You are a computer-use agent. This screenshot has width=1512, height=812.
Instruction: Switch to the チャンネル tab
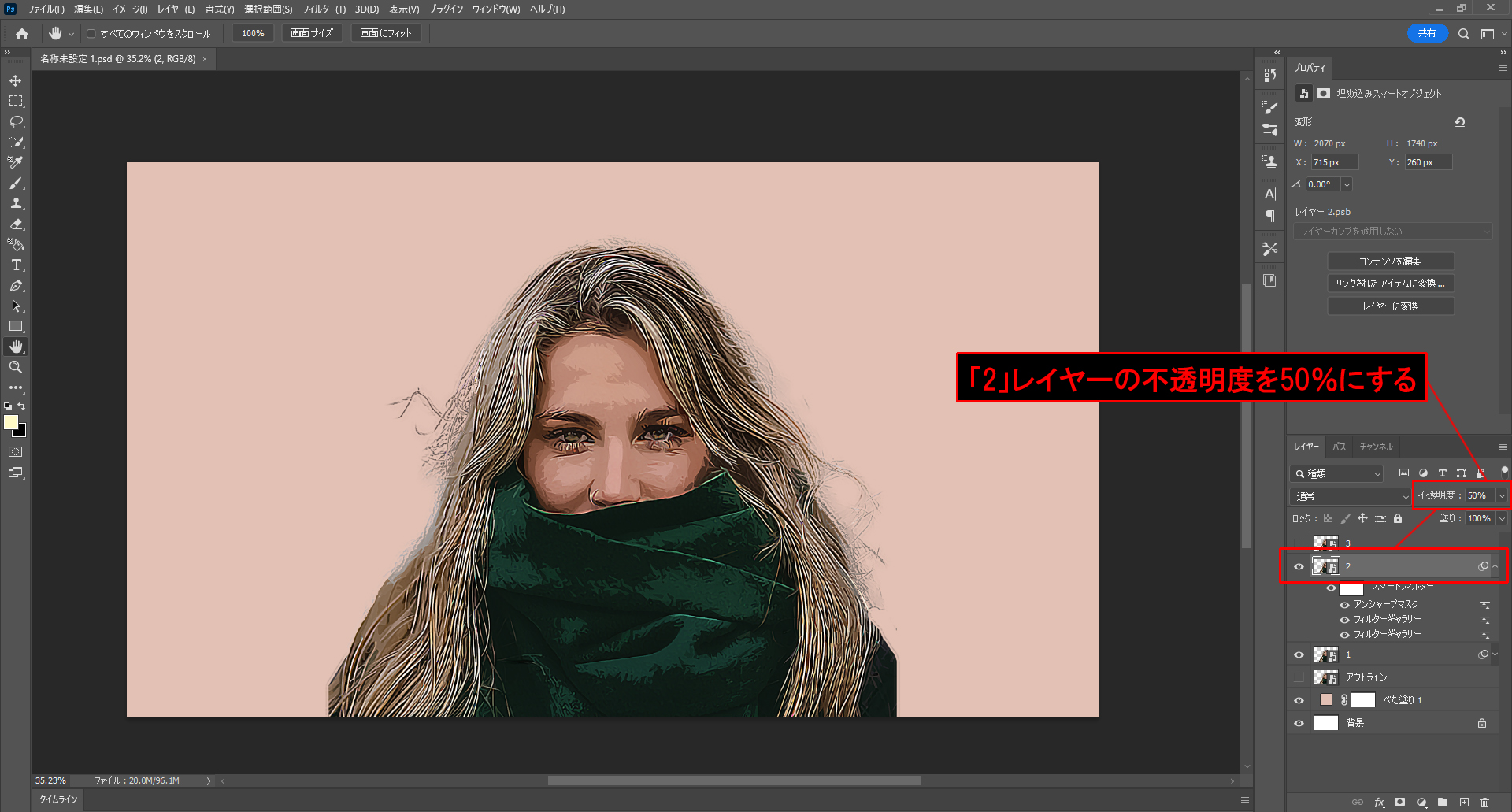(x=1376, y=447)
